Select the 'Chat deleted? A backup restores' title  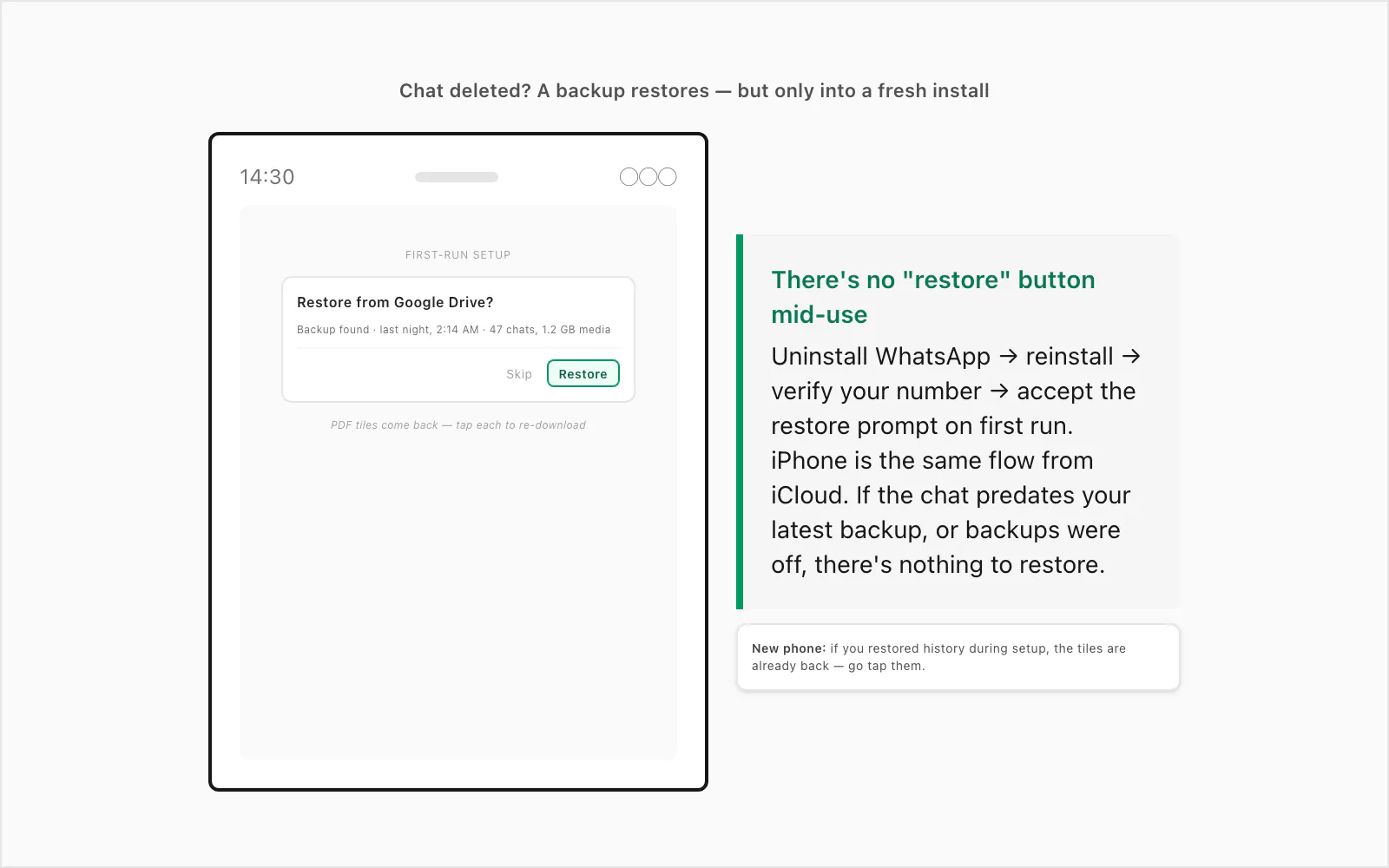pyautogui.click(x=694, y=91)
